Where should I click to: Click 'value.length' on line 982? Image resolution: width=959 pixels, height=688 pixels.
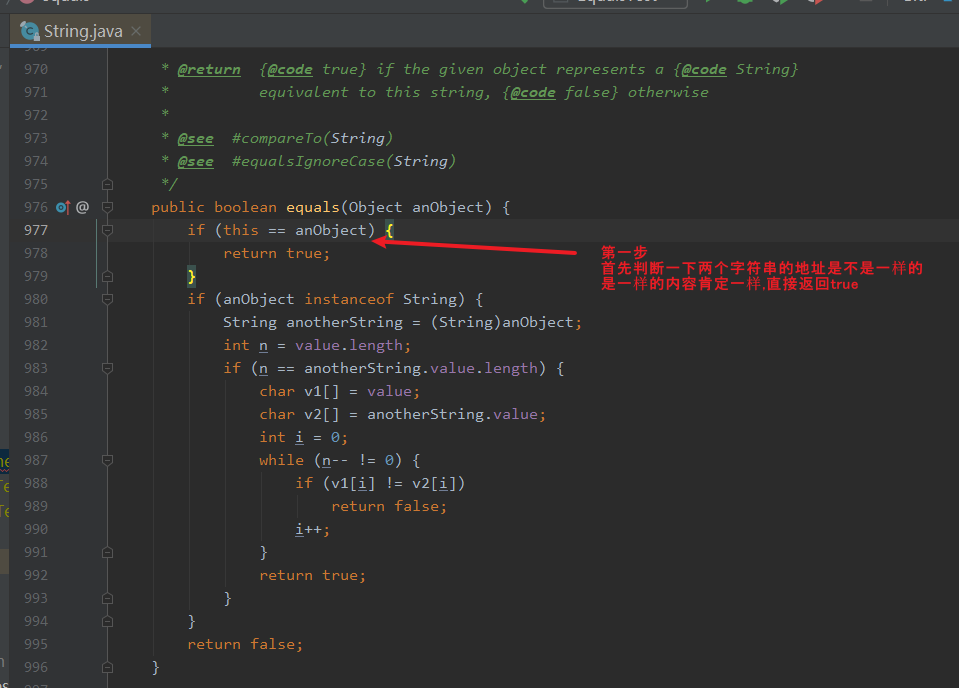click(349, 346)
